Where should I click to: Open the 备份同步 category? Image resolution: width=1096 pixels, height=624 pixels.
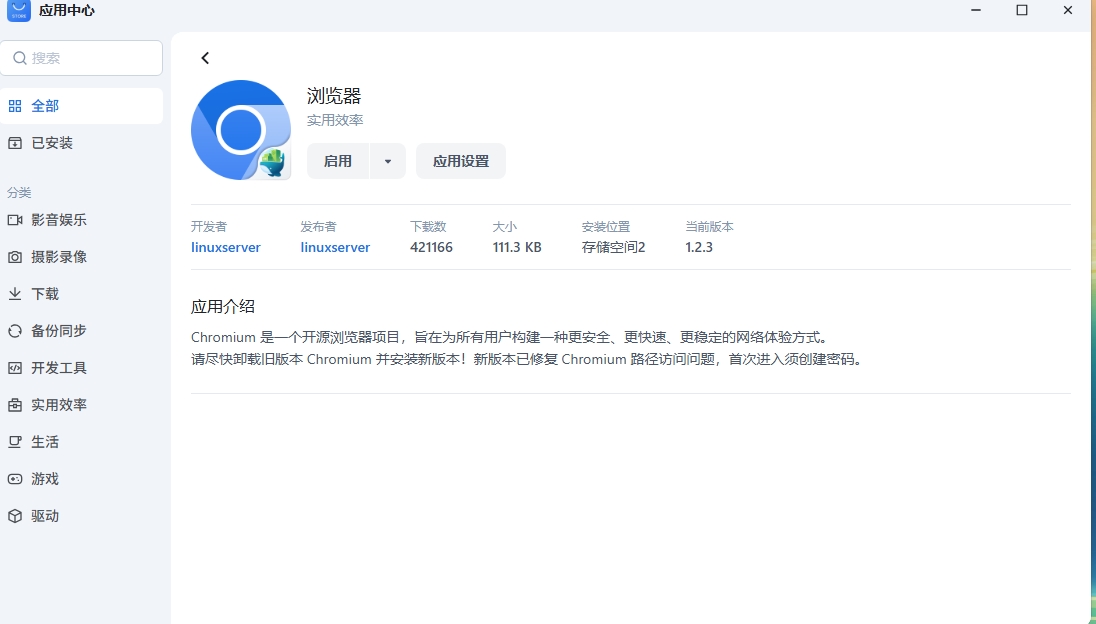[x=59, y=331]
